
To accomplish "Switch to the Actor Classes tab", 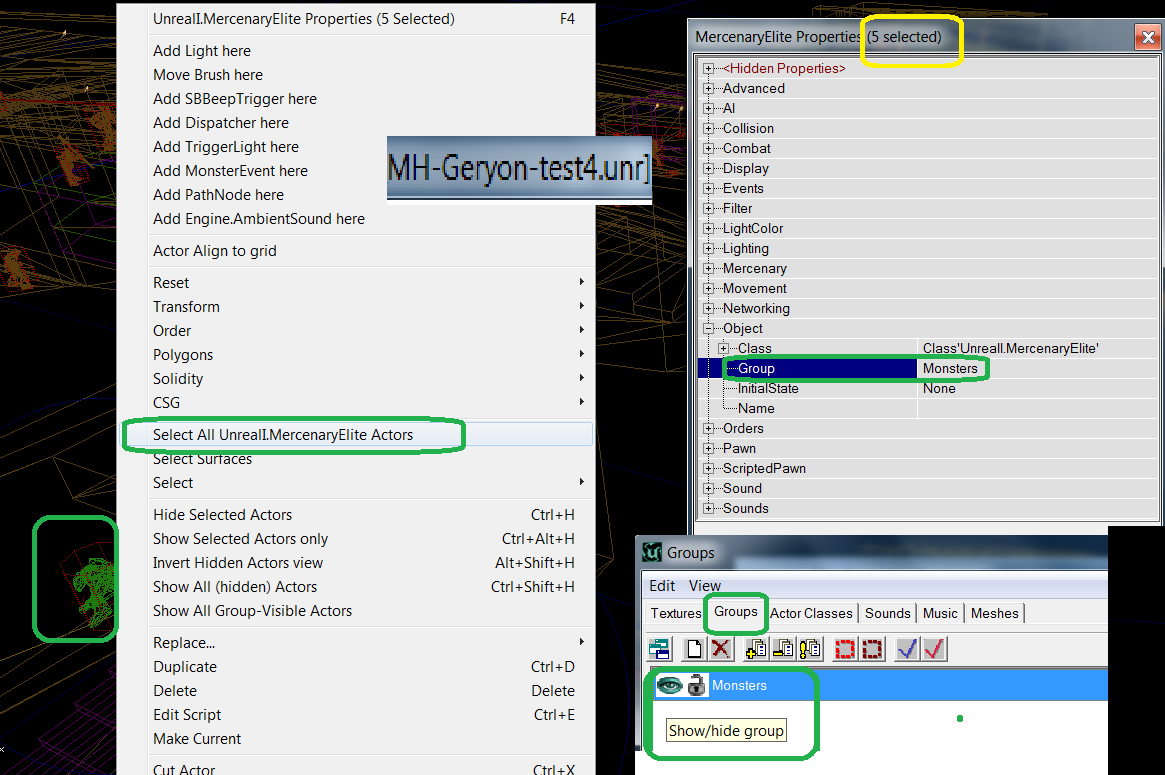I will (x=811, y=614).
